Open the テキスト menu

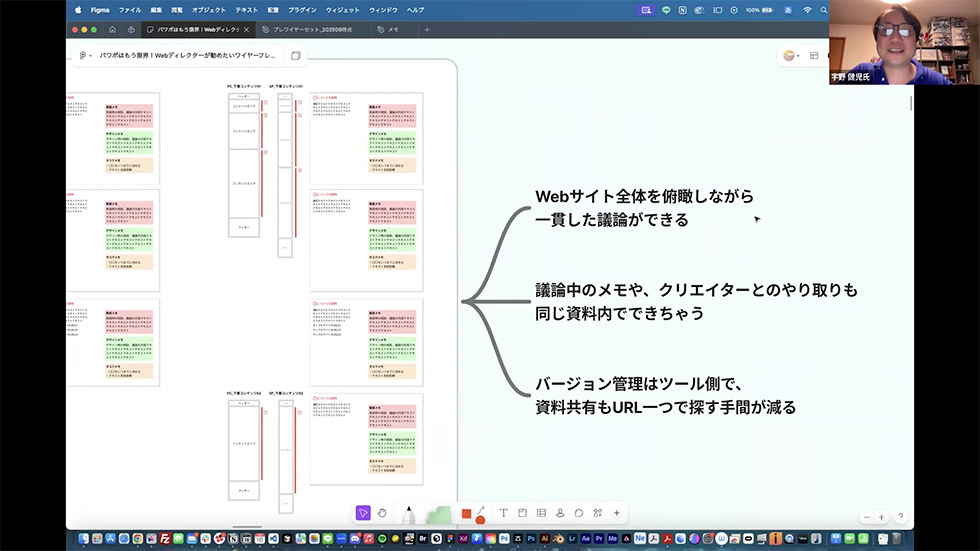246,10
